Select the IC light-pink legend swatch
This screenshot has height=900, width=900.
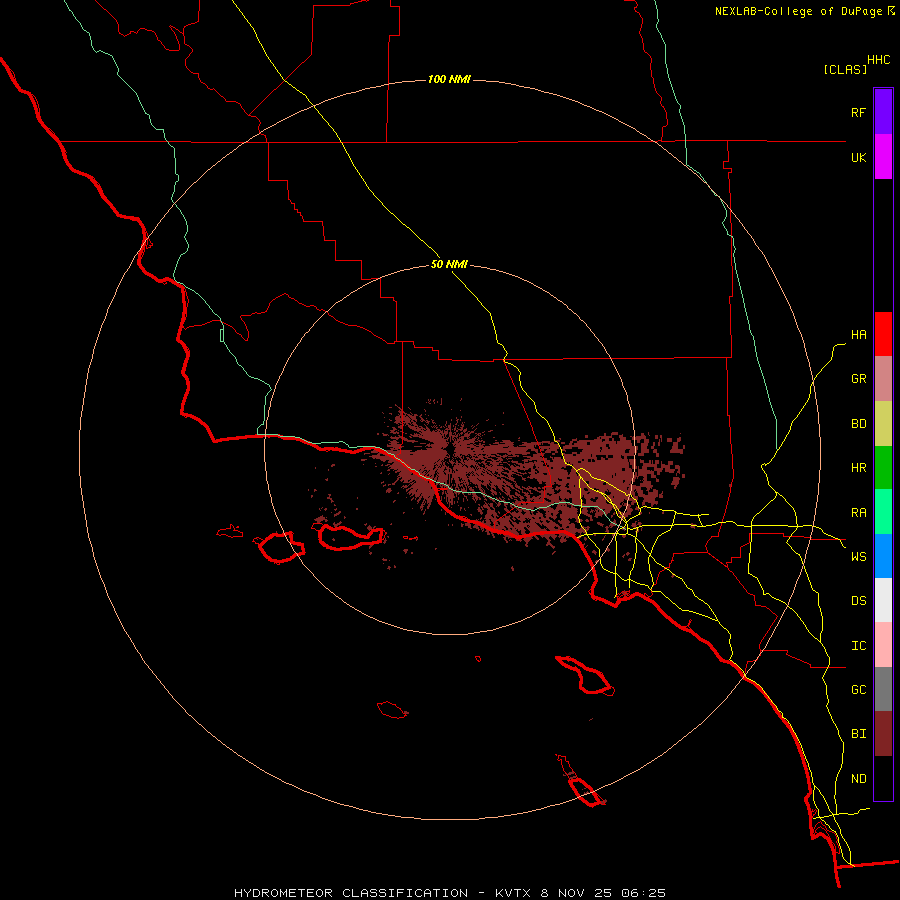click(x=883, y=645)
